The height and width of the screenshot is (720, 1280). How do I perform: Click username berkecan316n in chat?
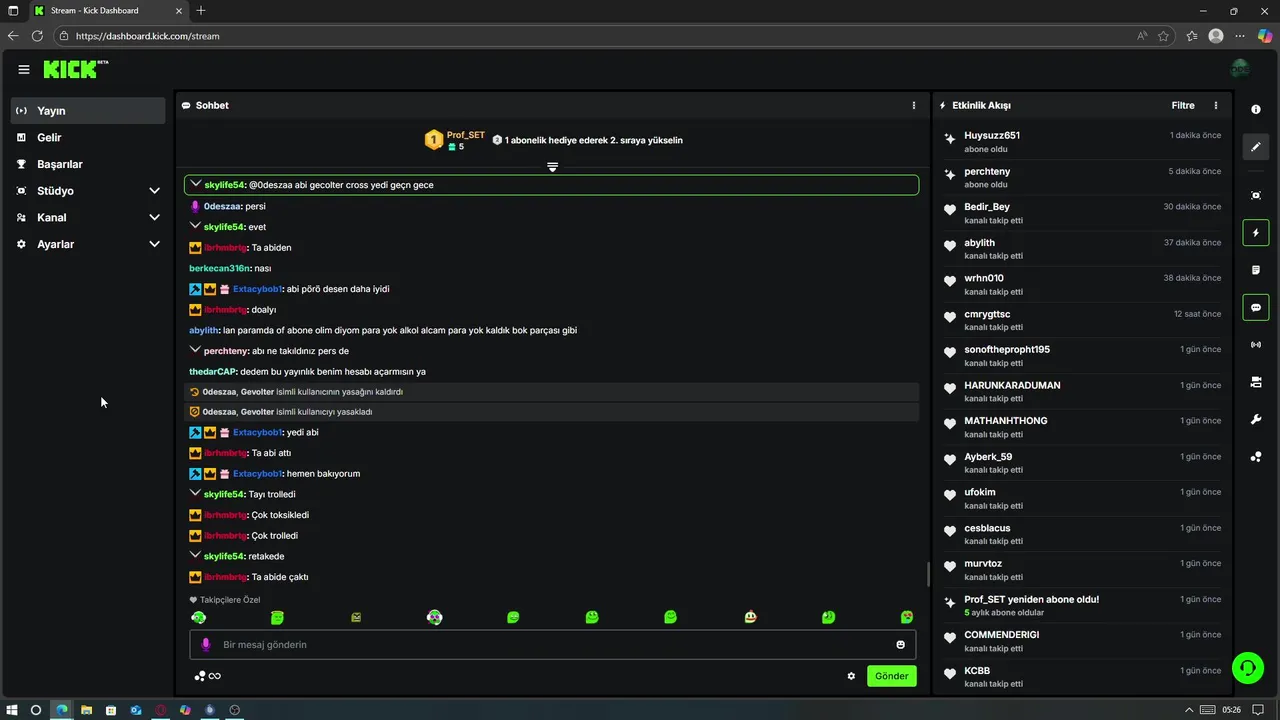tap(219, 268)
